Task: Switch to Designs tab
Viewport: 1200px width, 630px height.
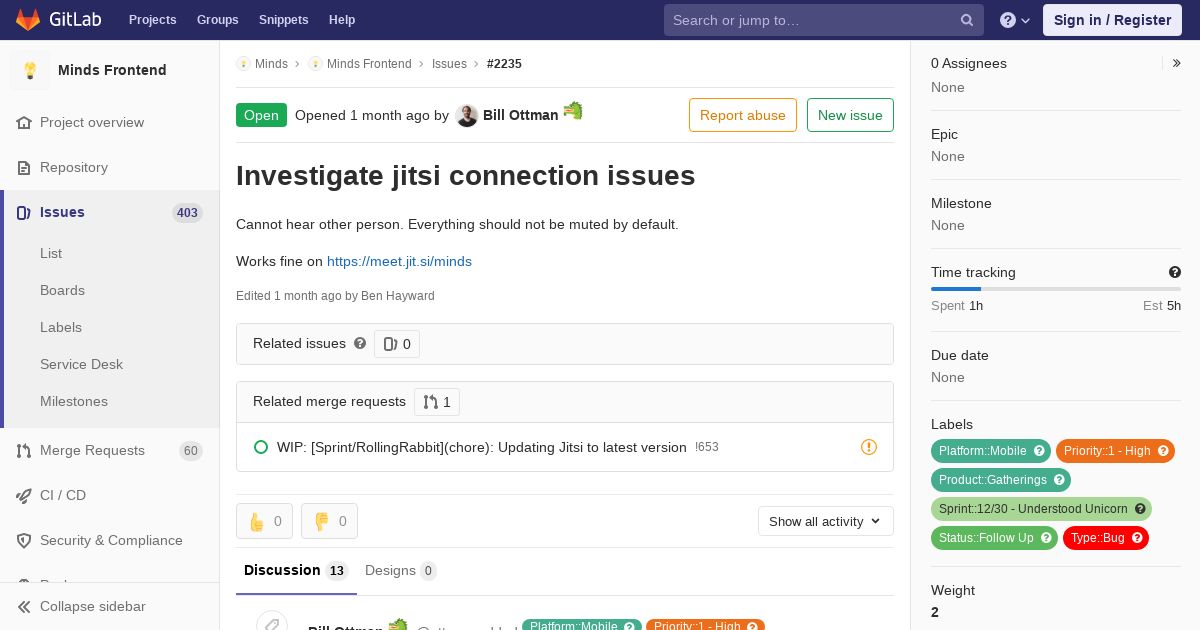Action: [401, 570]
